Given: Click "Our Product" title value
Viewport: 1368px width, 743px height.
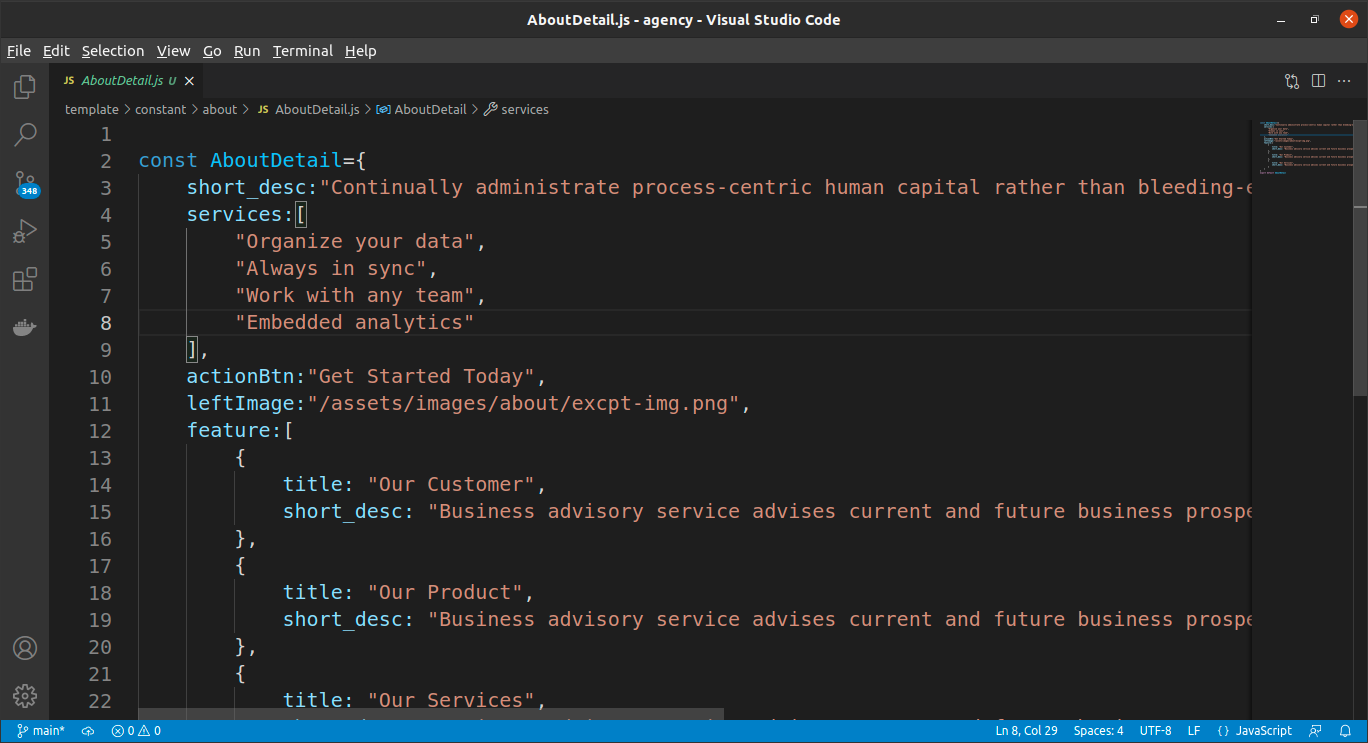Looking at the screenshot, I should pyautogui.click(x=446, y=593).
